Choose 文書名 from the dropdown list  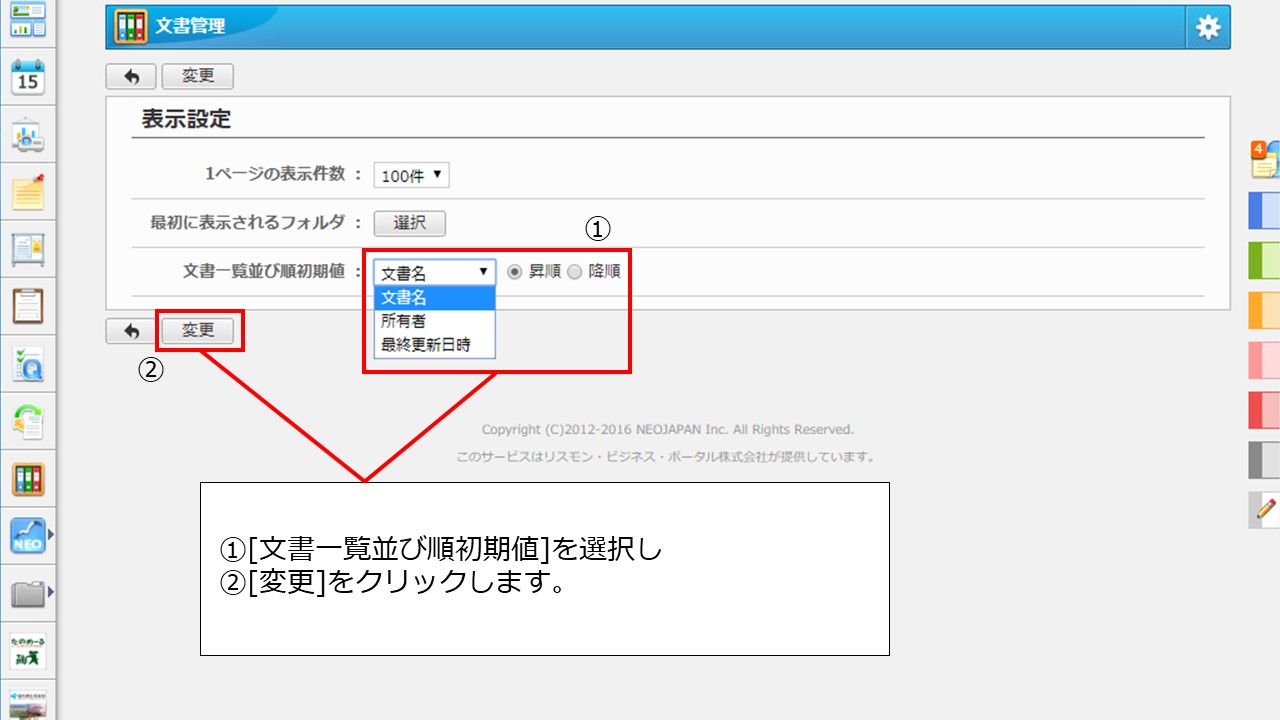click(x=435, y=298)
